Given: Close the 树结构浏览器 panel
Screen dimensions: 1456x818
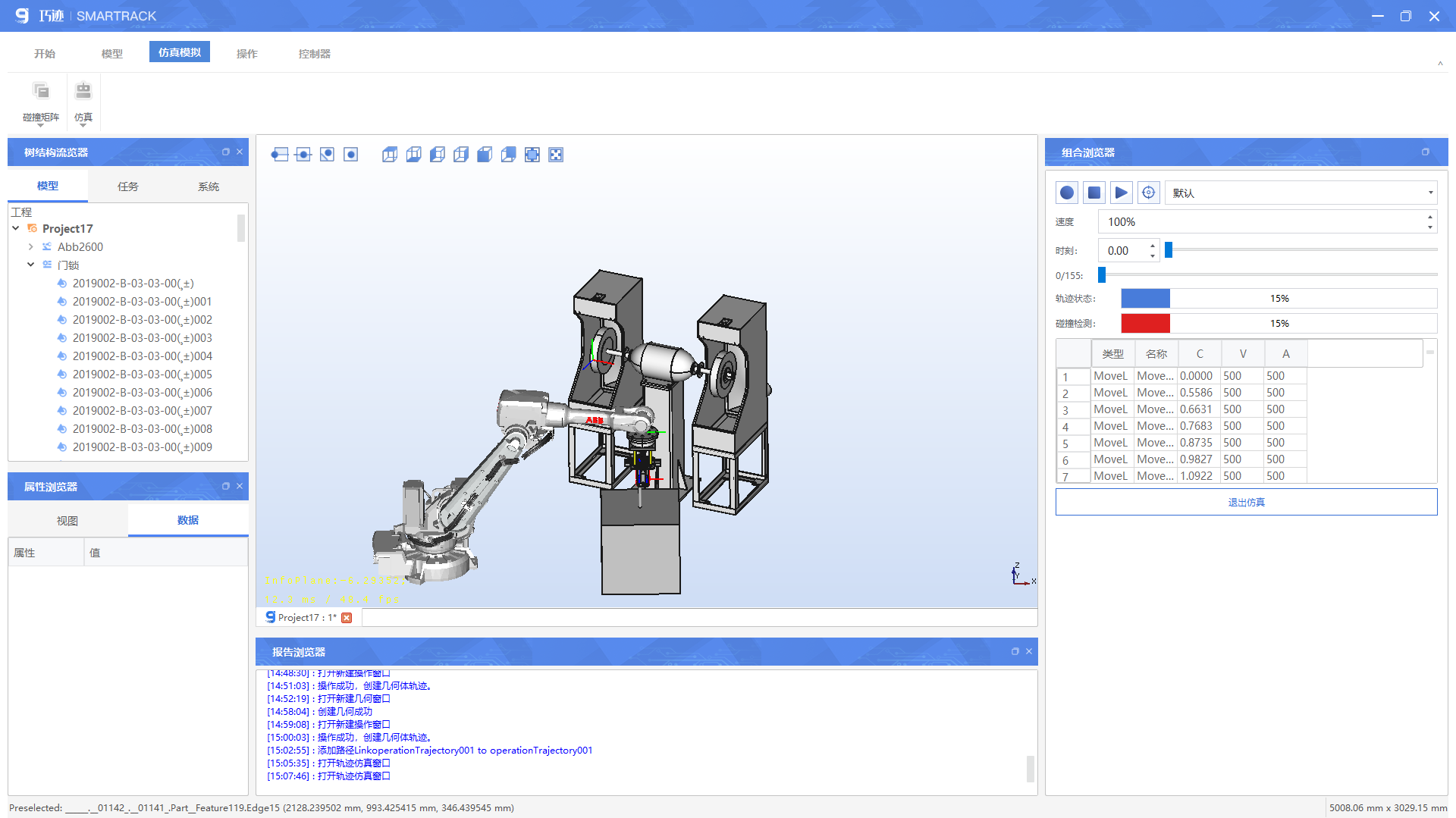Looking at the screenshot, I should coord(240,152).
